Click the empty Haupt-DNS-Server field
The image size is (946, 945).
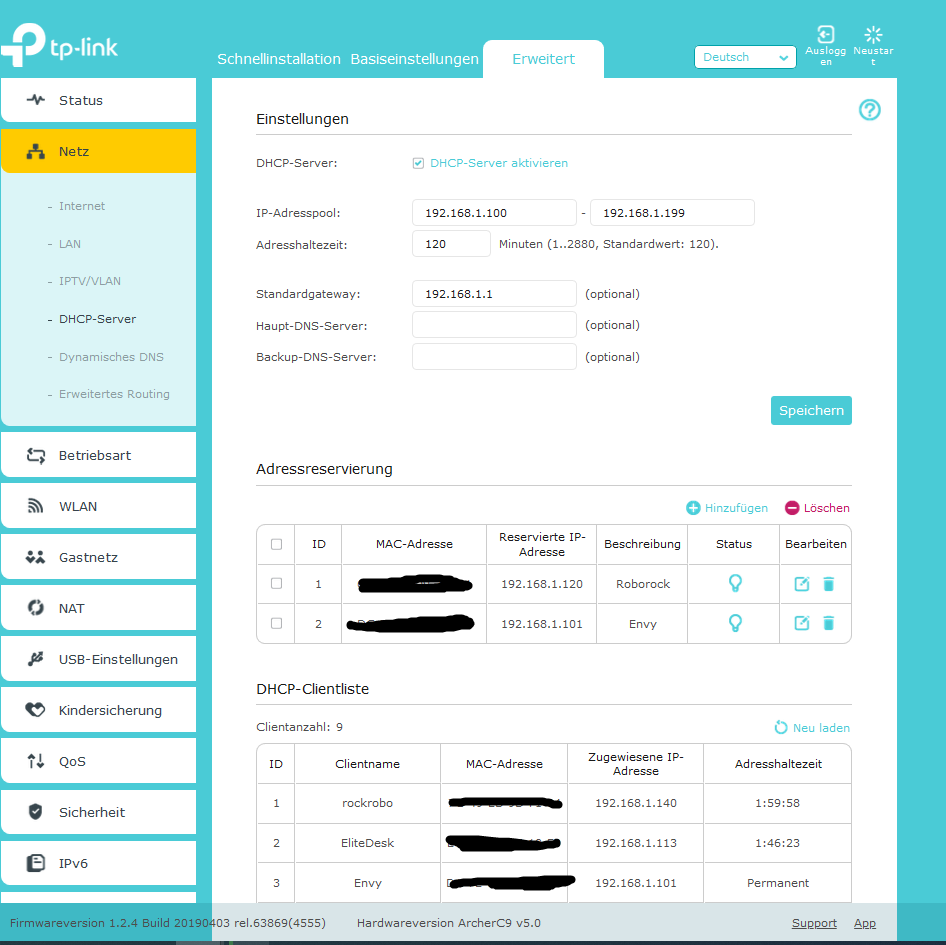(494, 325)
